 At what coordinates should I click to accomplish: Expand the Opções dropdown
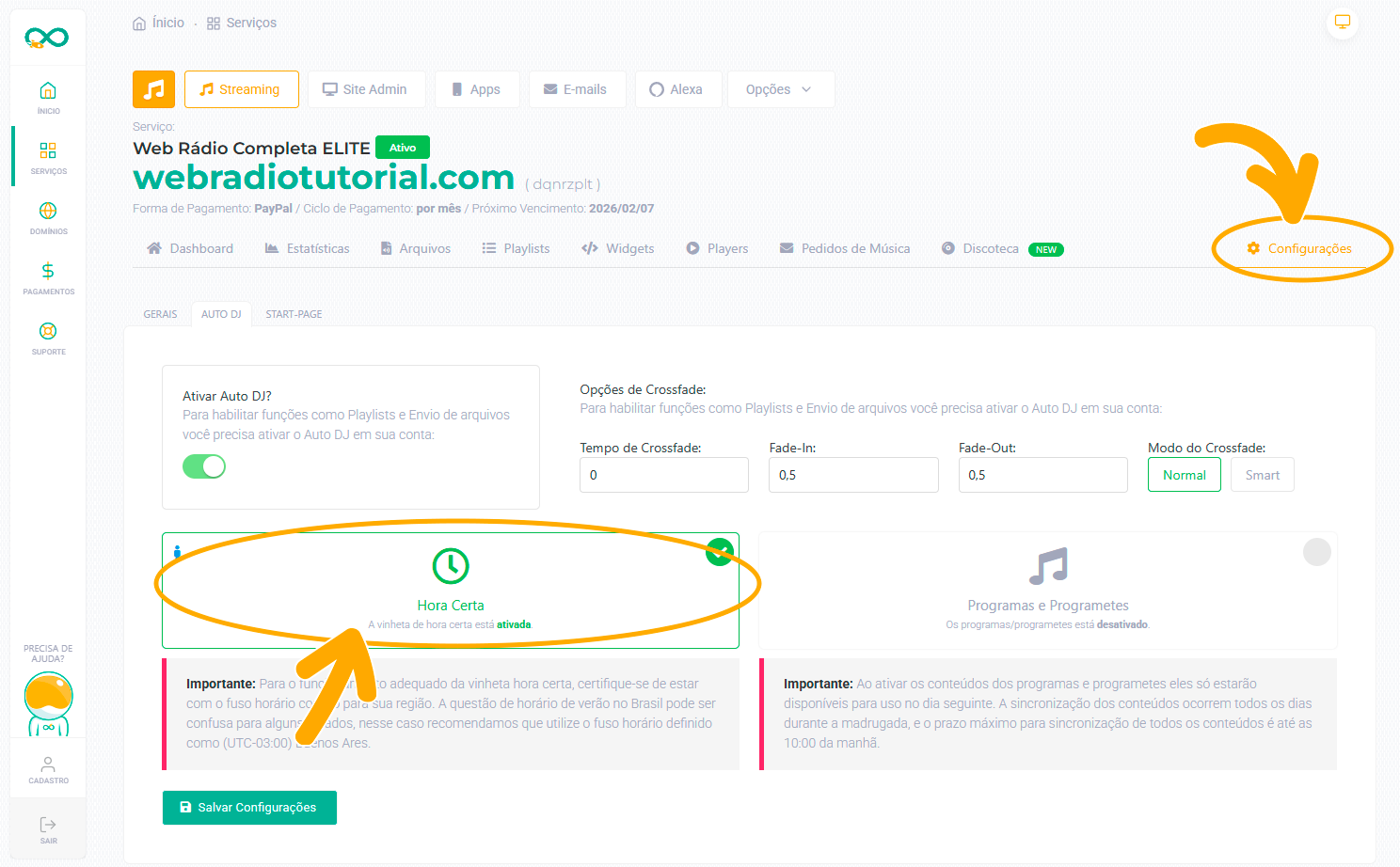pyautogui.click(x=780, y=89)
